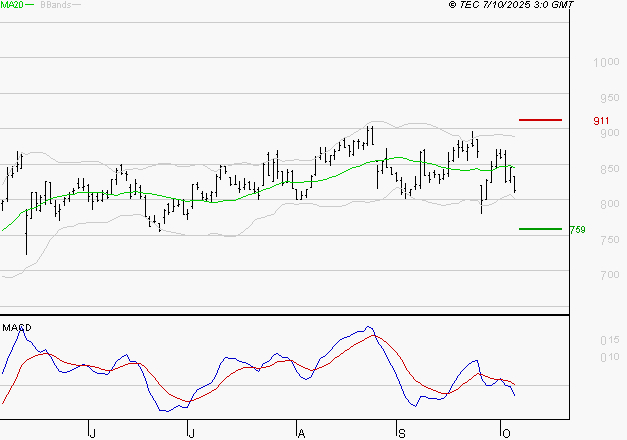The width and height of the screenshot is (627, 440).
Task: Click the BBands legend label
Action: (56, 5)
